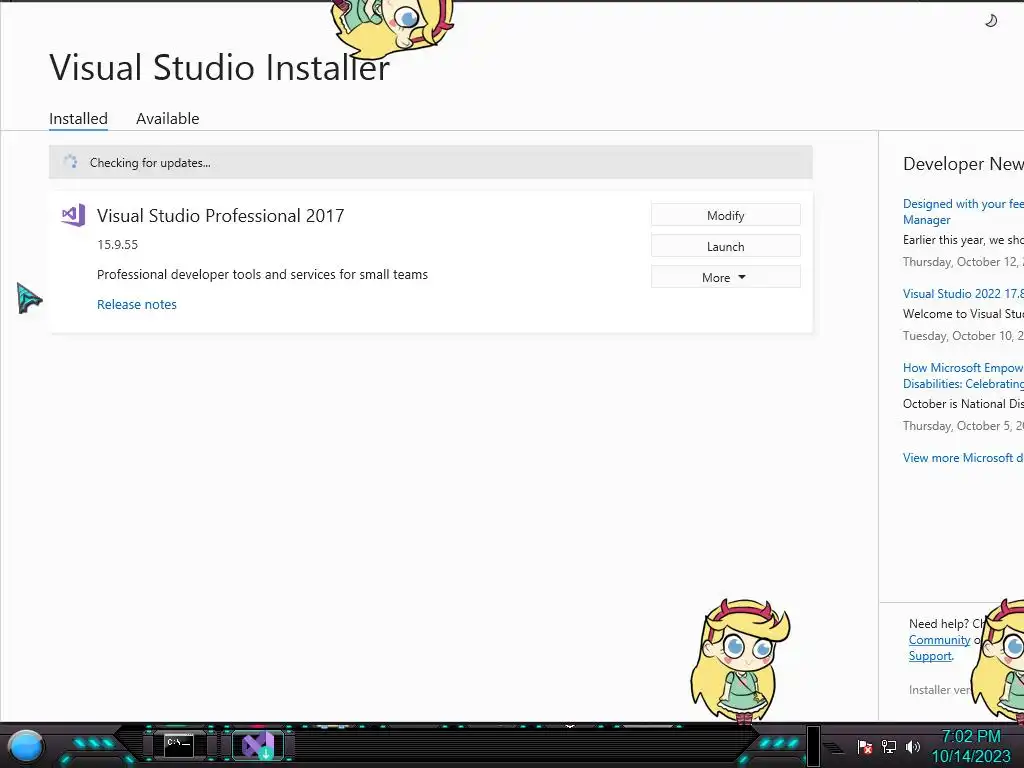Expand the More dropdown
This screenshot has height=768, width=1024.
coord(726,277)
